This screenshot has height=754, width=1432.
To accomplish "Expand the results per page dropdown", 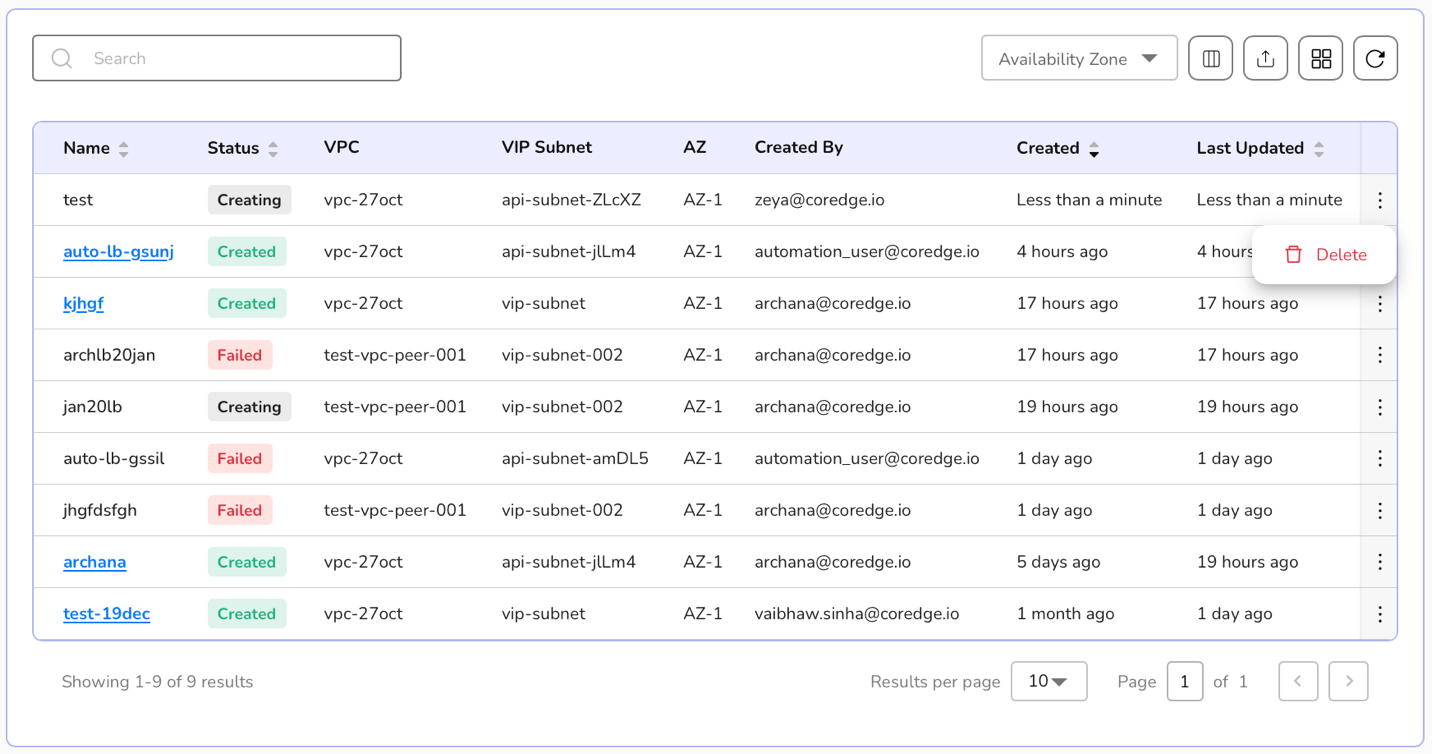I will 1048,682.
